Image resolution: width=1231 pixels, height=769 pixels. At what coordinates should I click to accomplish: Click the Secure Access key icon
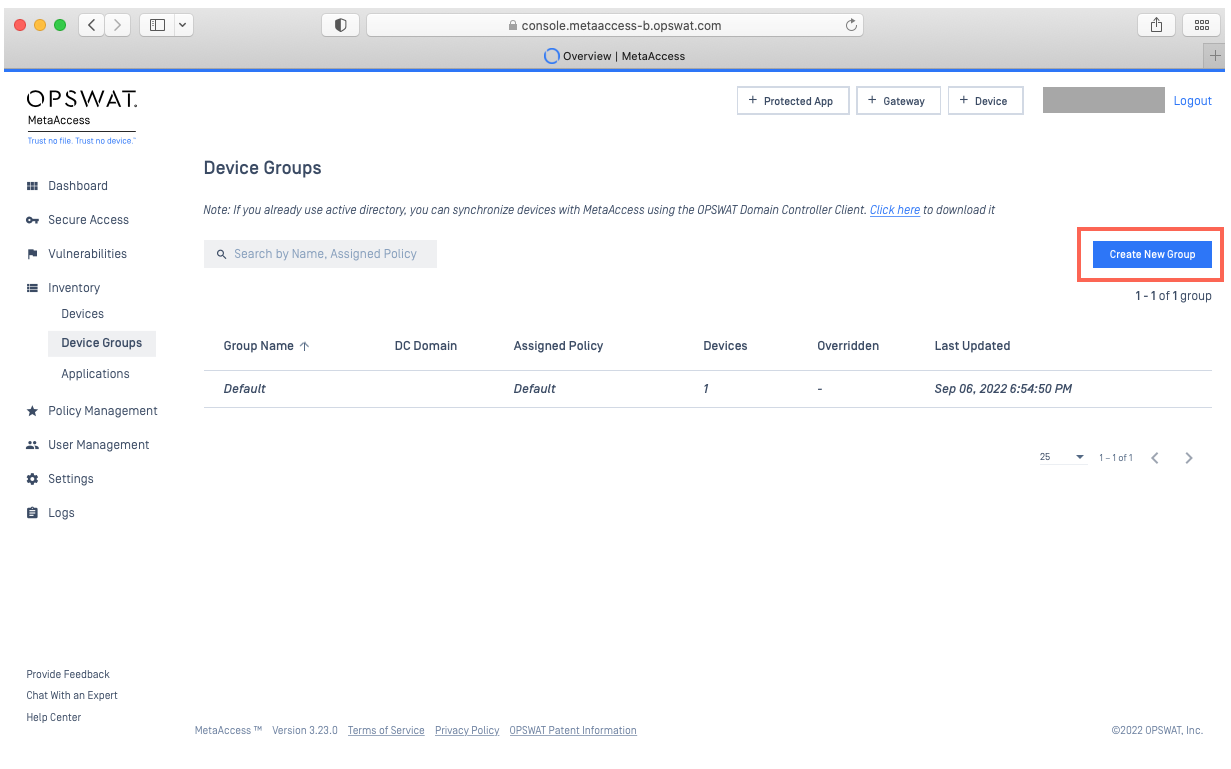tap(32, 220)
